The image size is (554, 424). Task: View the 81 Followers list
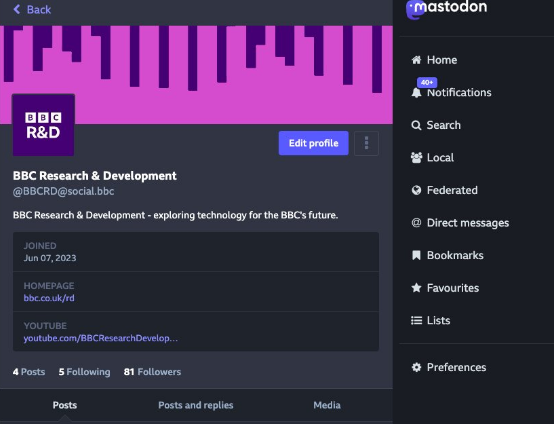[152, 372]
